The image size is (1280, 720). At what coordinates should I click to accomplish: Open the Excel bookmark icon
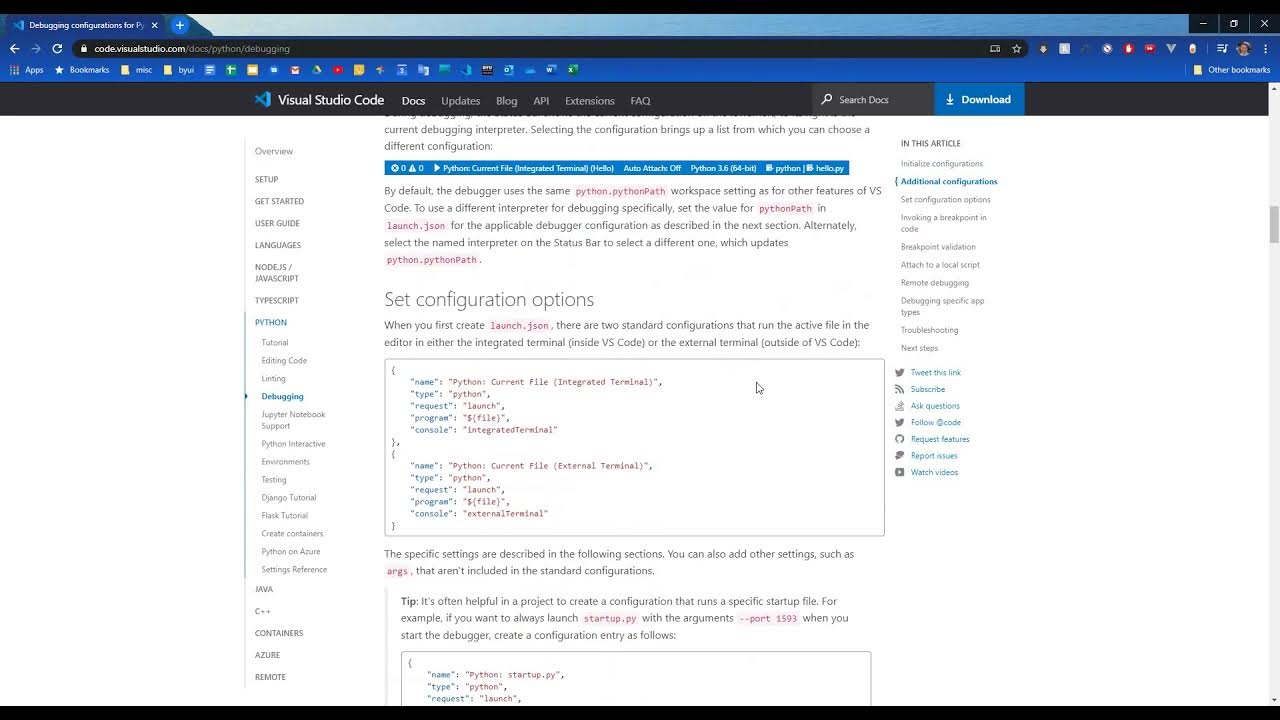572,70
